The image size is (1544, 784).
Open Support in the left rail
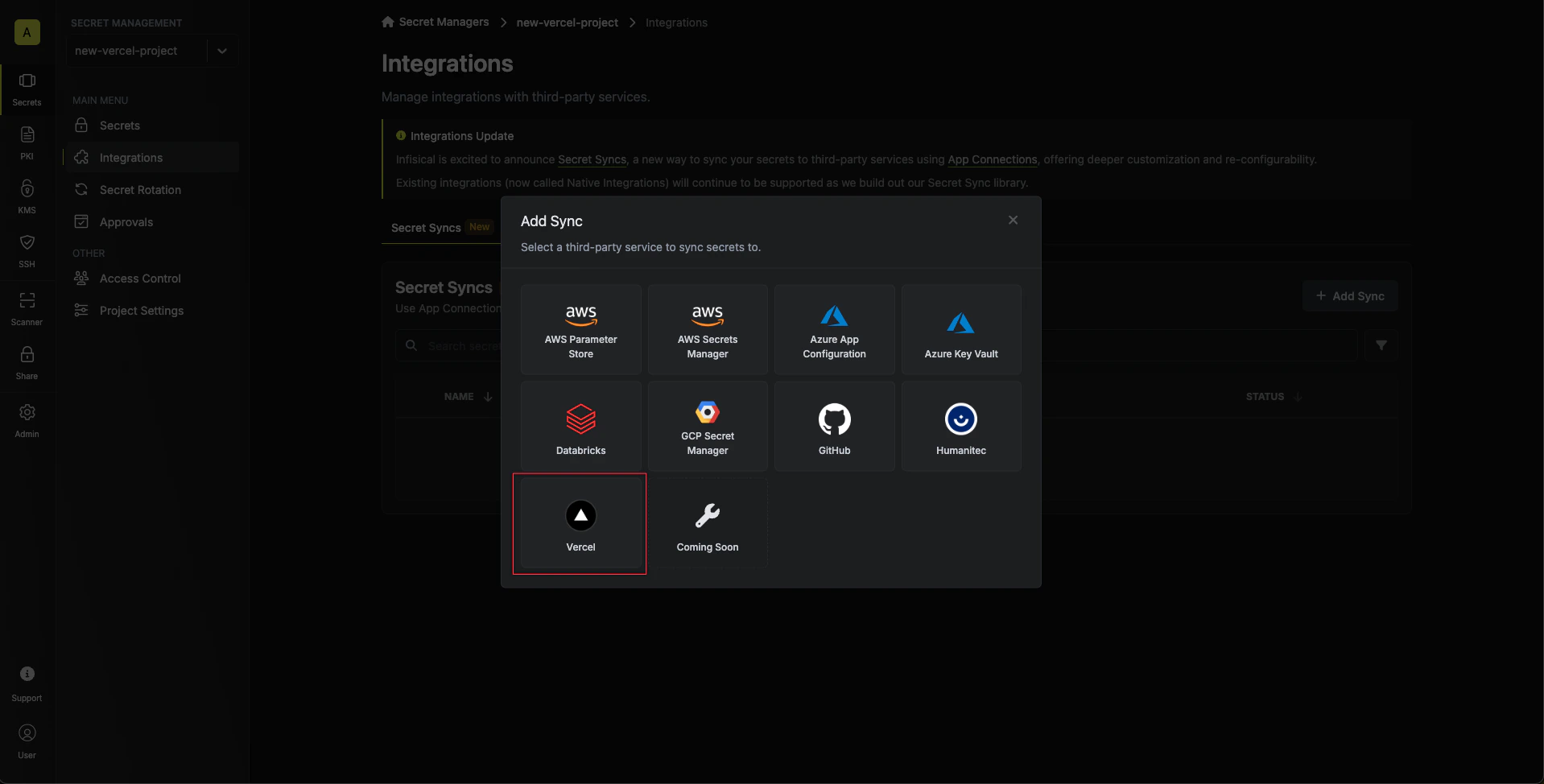pyautogui.click(x=27, y=684)
